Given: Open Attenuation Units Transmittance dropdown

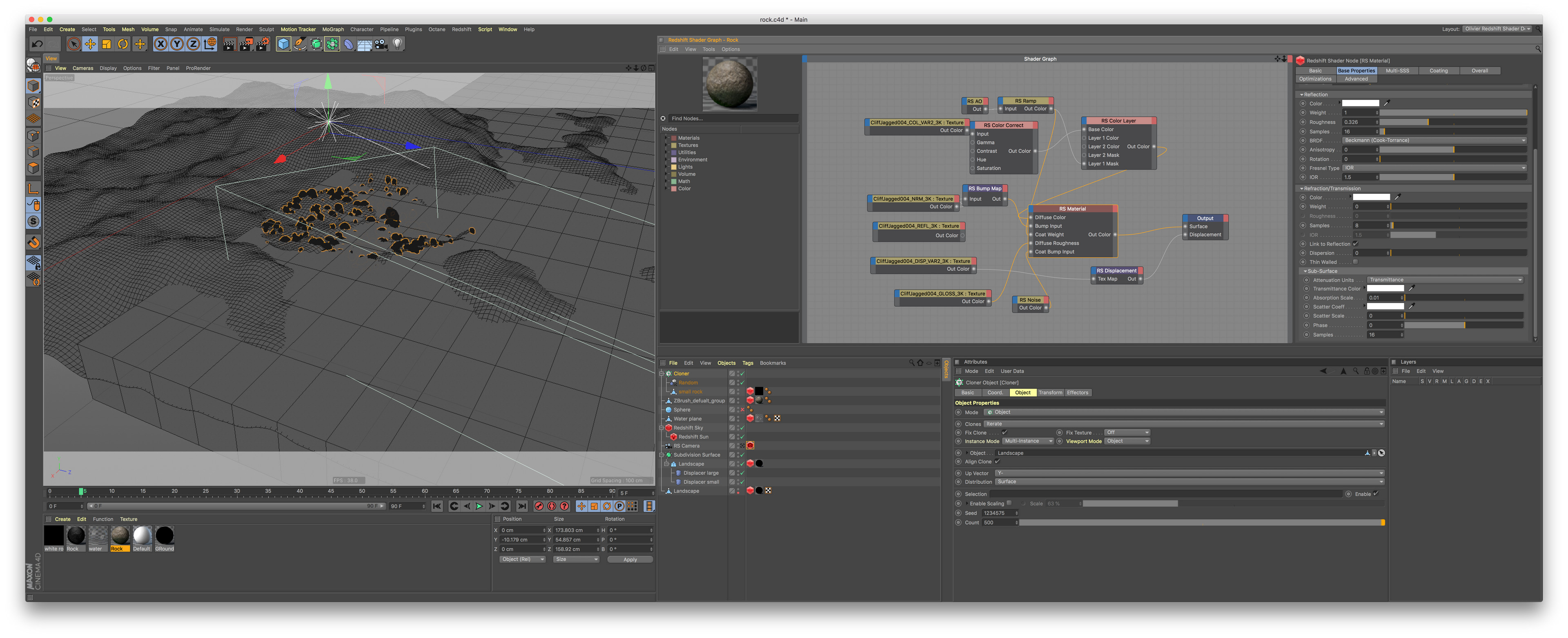Looking at the screenshot, I should pos(1445,280).
